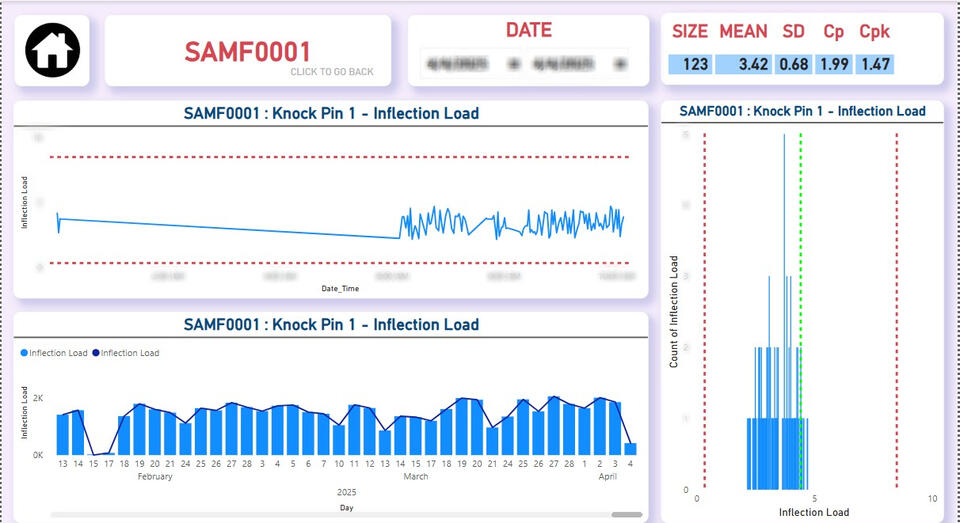Click the CLICK TO GO BACK link
960x523 pixels.
[x=332, y=72]
